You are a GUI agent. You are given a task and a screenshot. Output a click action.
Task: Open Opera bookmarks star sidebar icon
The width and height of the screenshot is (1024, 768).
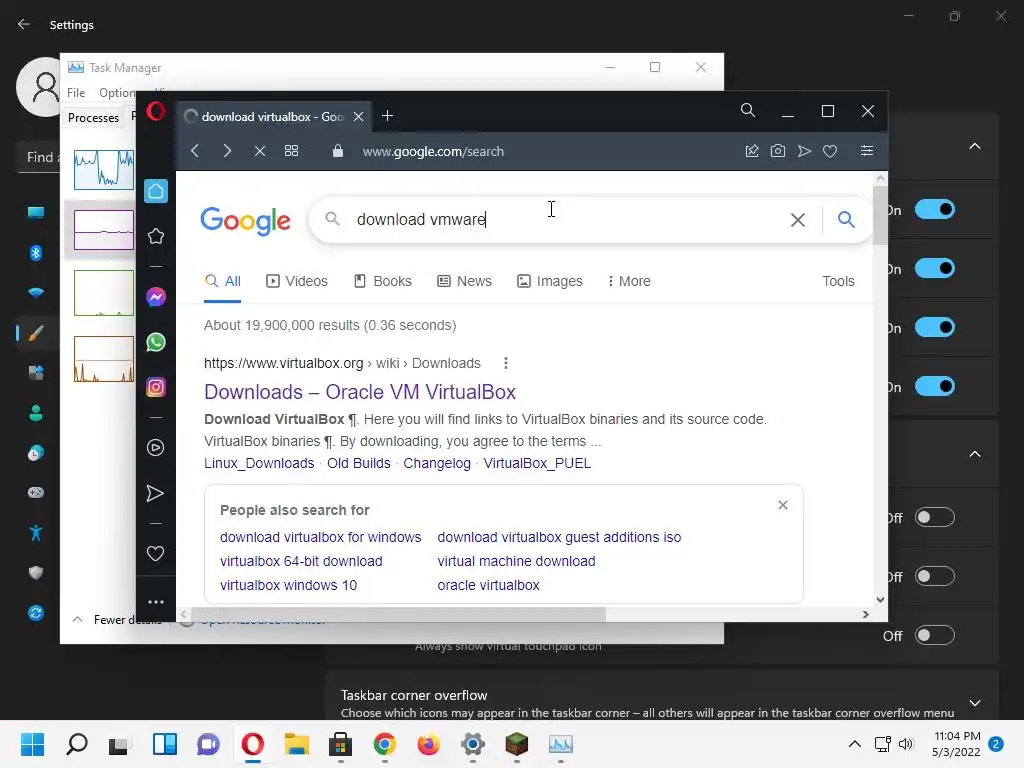pos(155,236)
